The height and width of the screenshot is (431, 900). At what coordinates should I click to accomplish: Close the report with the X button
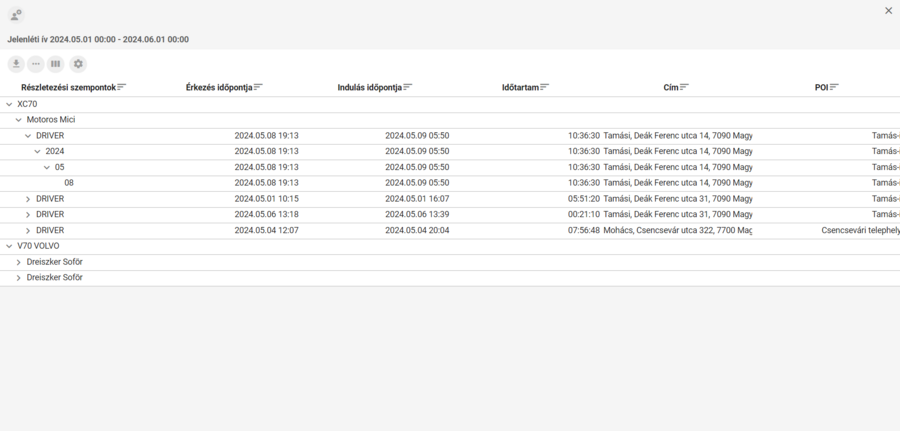coord(888,11)
